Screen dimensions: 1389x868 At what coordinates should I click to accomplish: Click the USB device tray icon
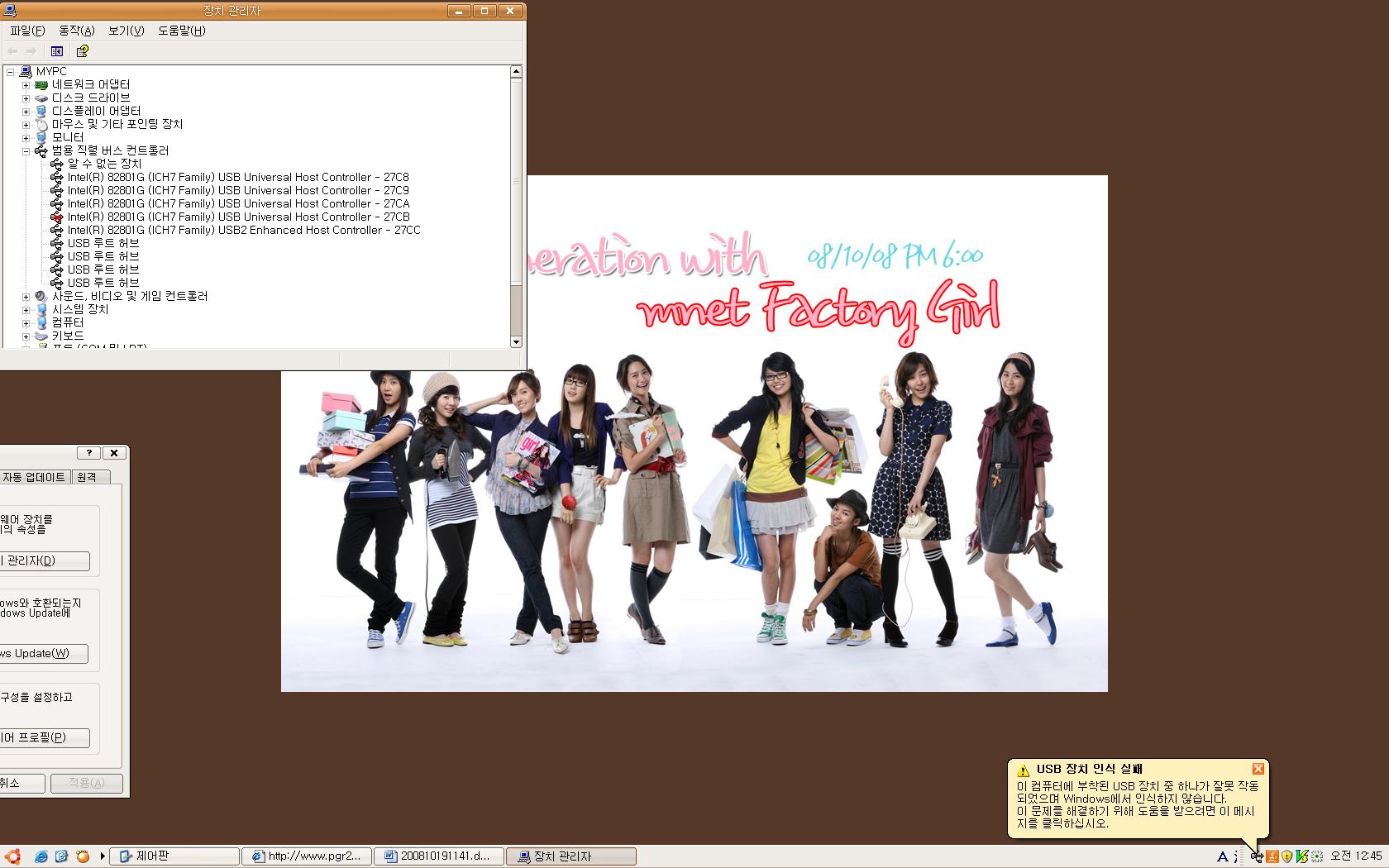coord(1258,856)
